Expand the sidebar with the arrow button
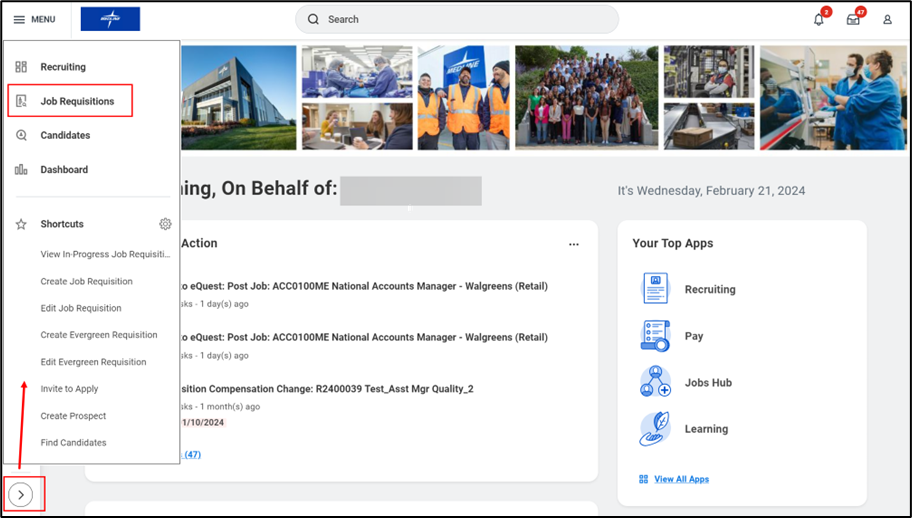 (x=21, y=494)
